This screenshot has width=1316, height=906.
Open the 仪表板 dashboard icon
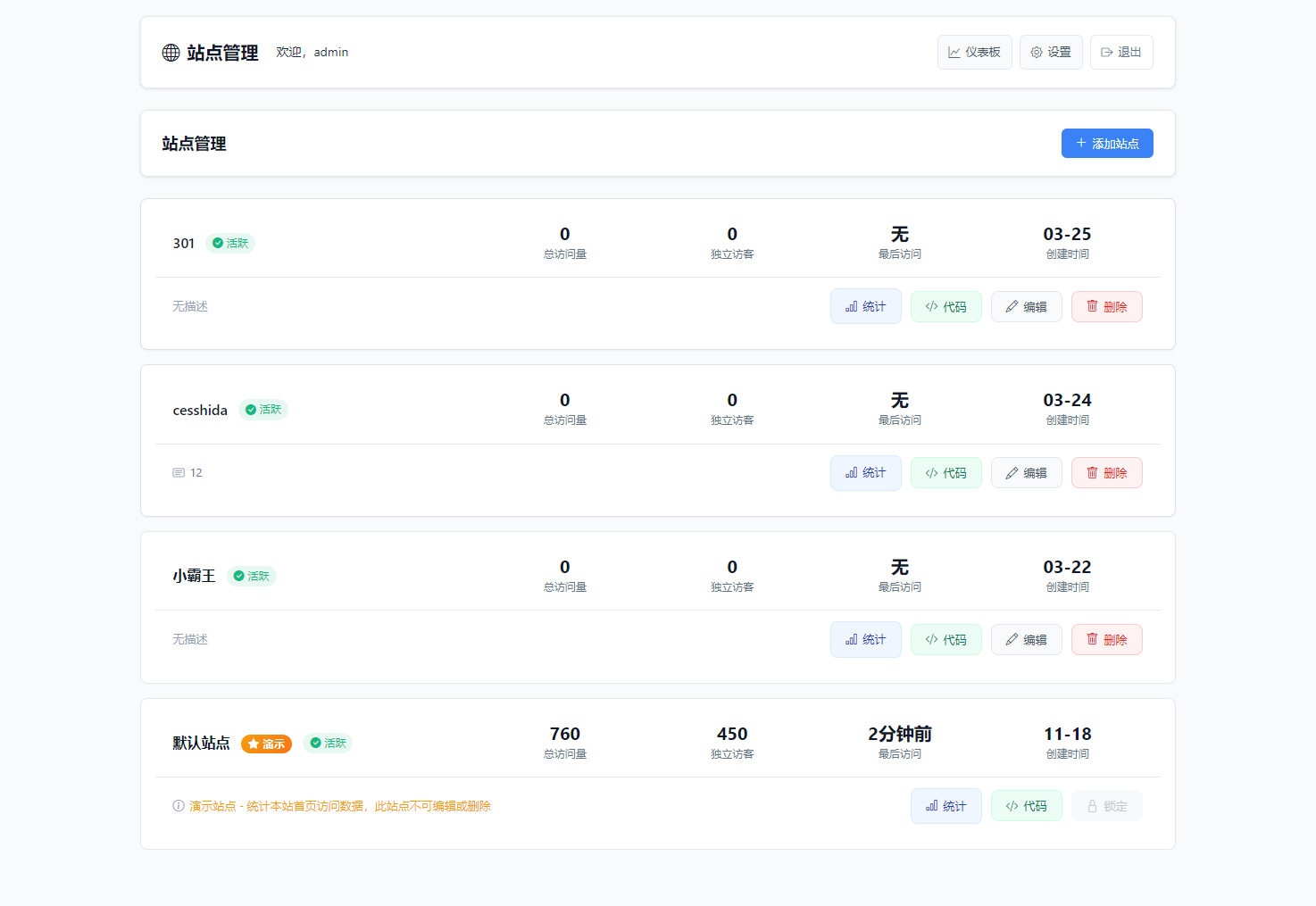click(953, 52)
